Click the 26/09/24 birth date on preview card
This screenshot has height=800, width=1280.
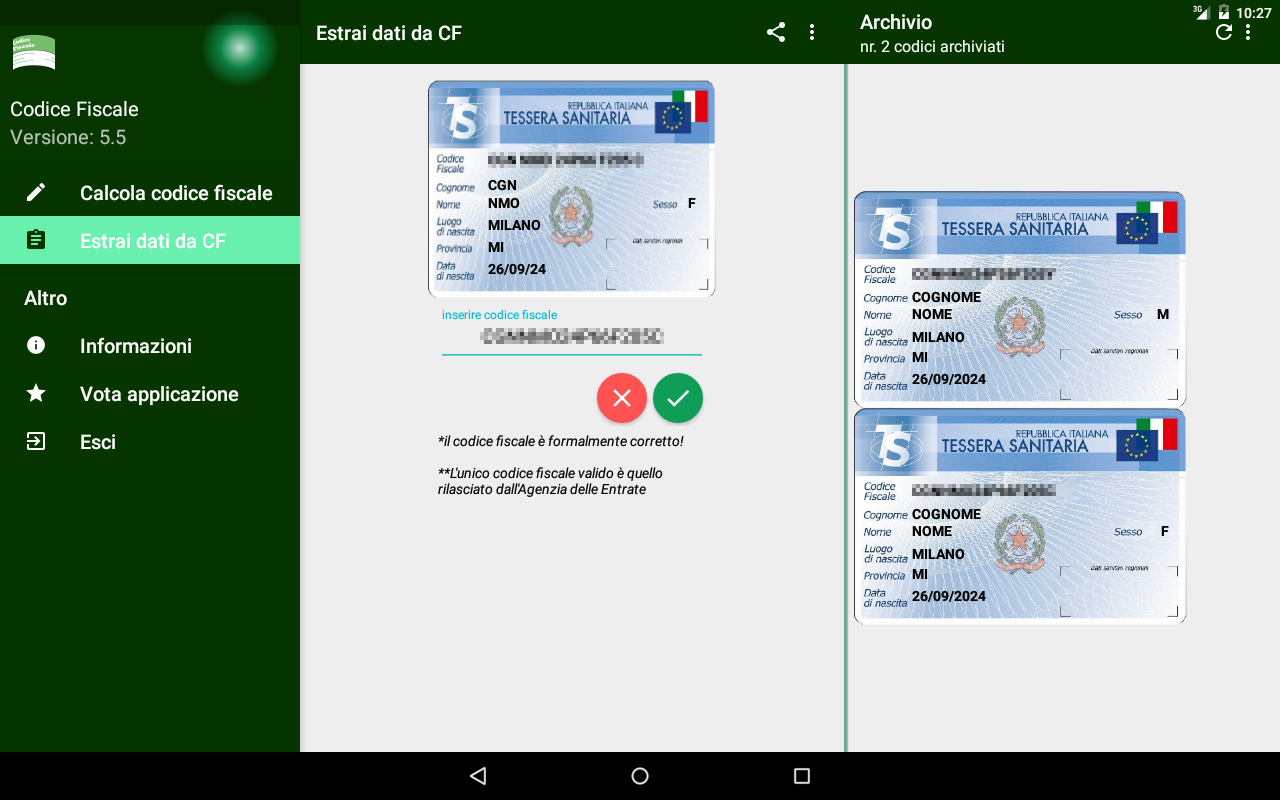click(517, 269)
